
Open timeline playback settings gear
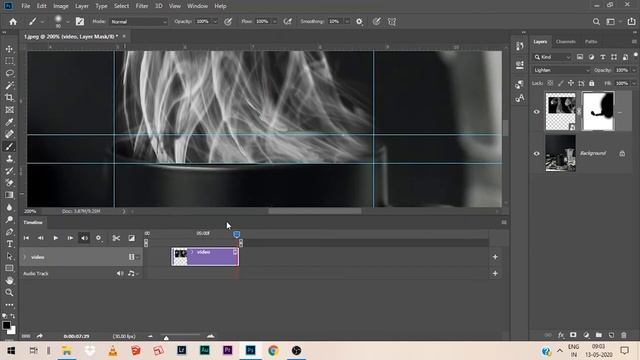click(98, 238)
